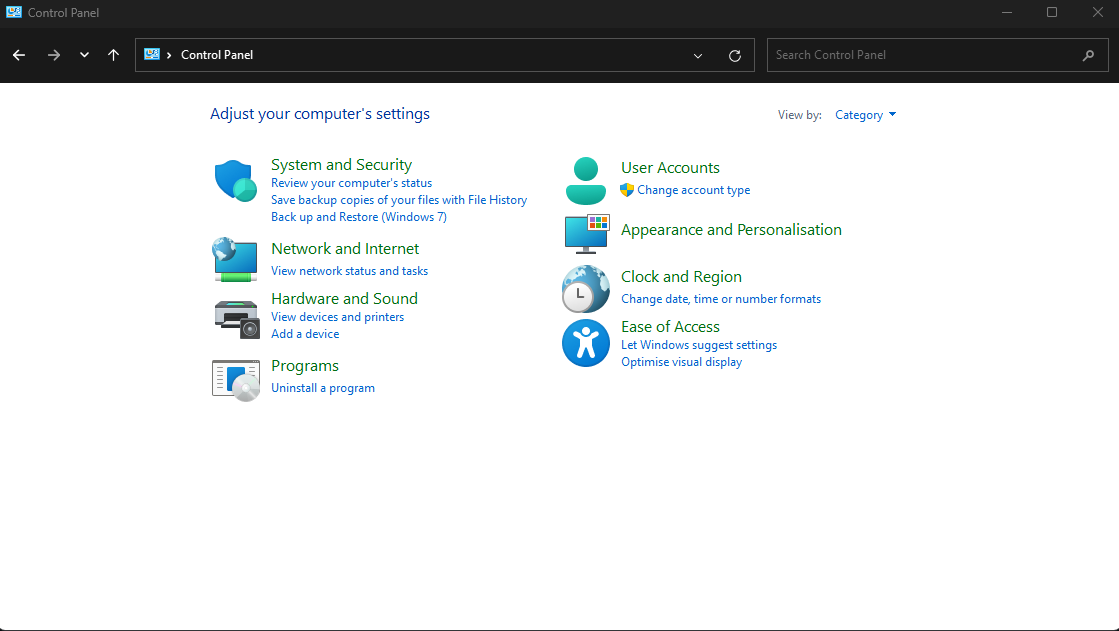Open the View by Category dropdown
This screenshot has height=631, width=1119.
click(x=865, y=115)
